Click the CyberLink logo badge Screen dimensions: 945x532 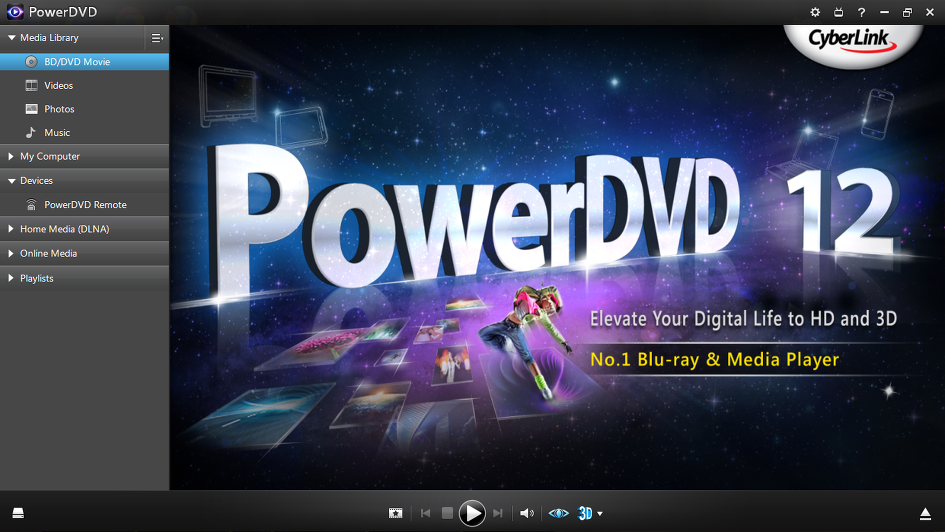pos(852,45)
